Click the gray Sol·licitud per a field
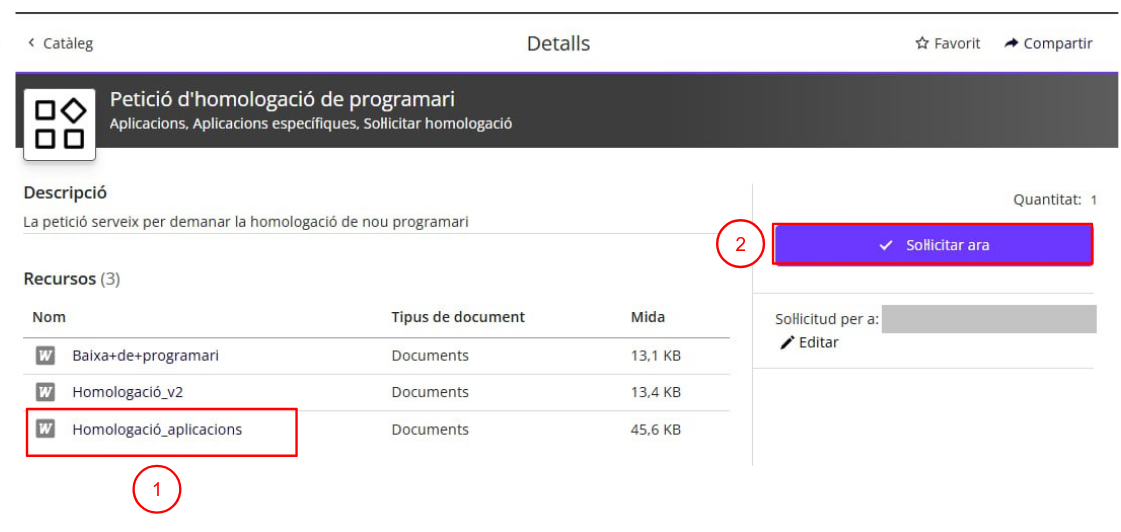This screenshot has width=1121, height=532. click(x=988, y=319)
